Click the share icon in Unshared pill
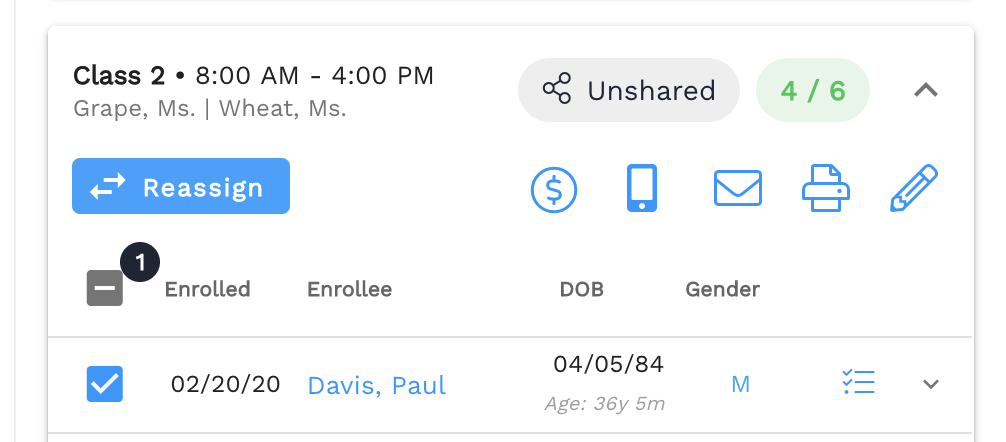This screenshot has width=1006, height=442. point(556,89)
